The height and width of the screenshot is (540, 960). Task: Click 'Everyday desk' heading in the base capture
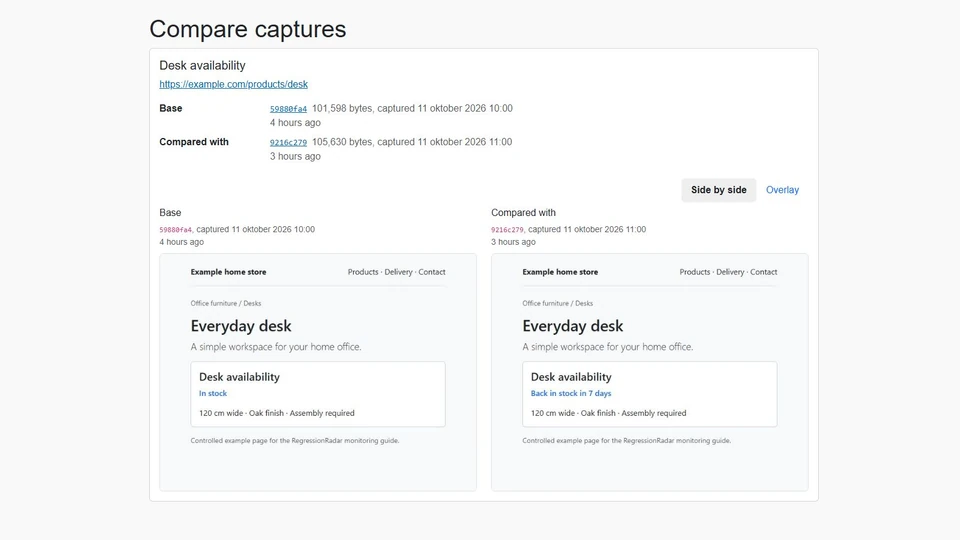coord(241,326)
